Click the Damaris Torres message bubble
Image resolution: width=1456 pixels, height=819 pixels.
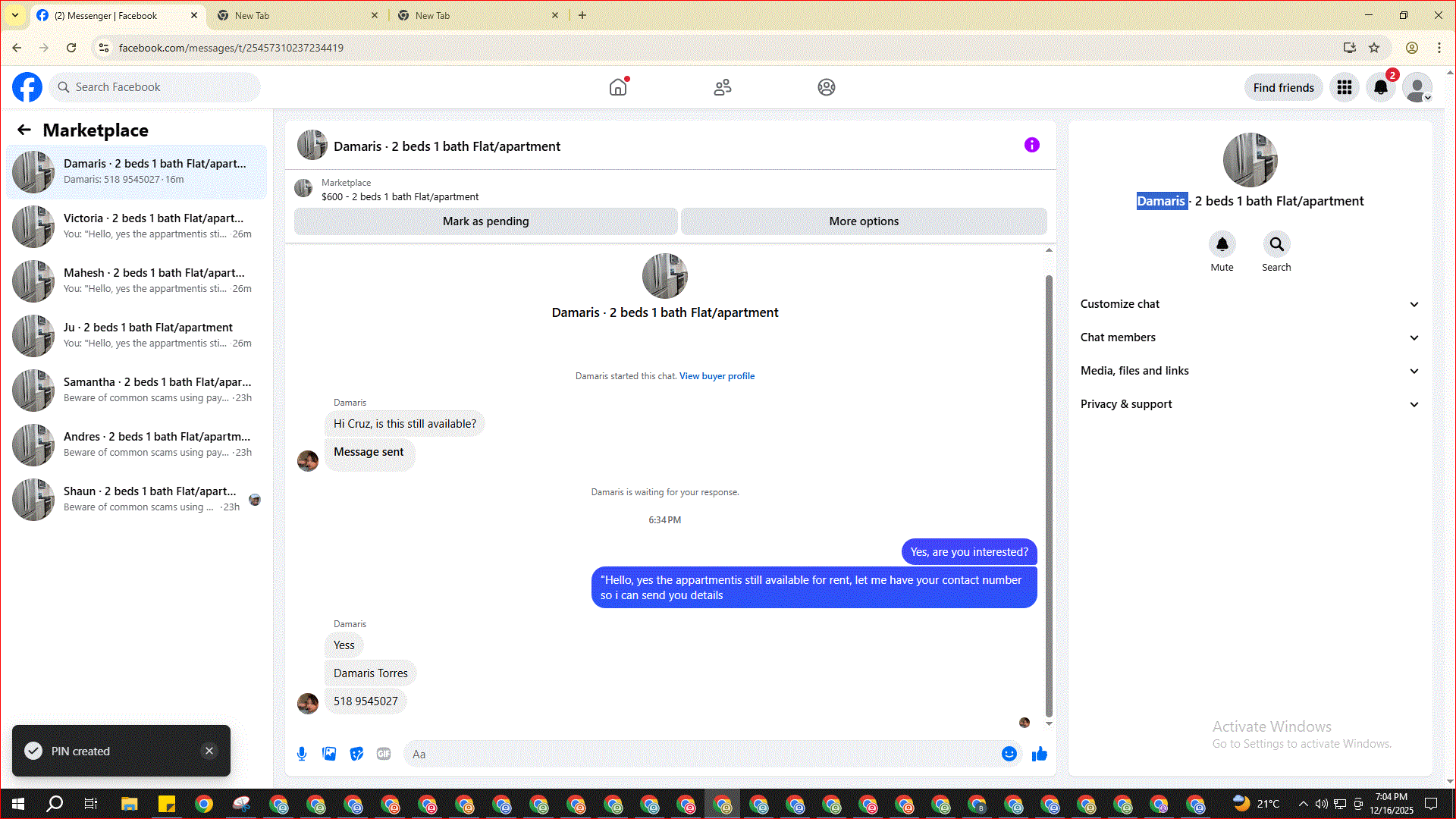[x=371, y=673]
